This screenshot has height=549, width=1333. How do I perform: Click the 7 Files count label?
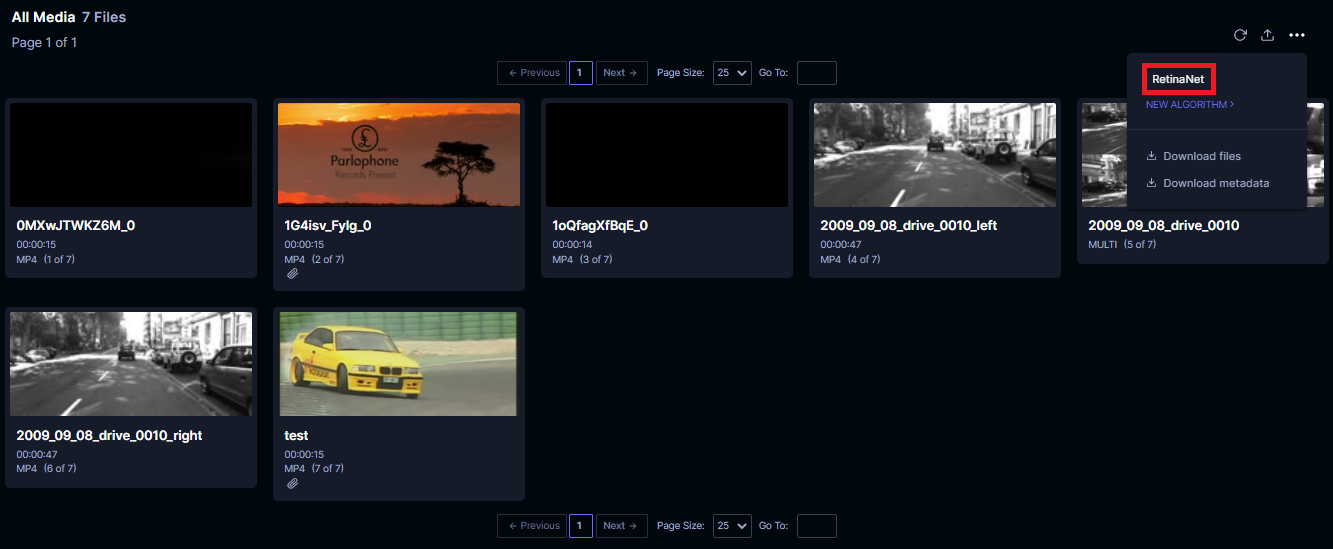tap(104, 17)
